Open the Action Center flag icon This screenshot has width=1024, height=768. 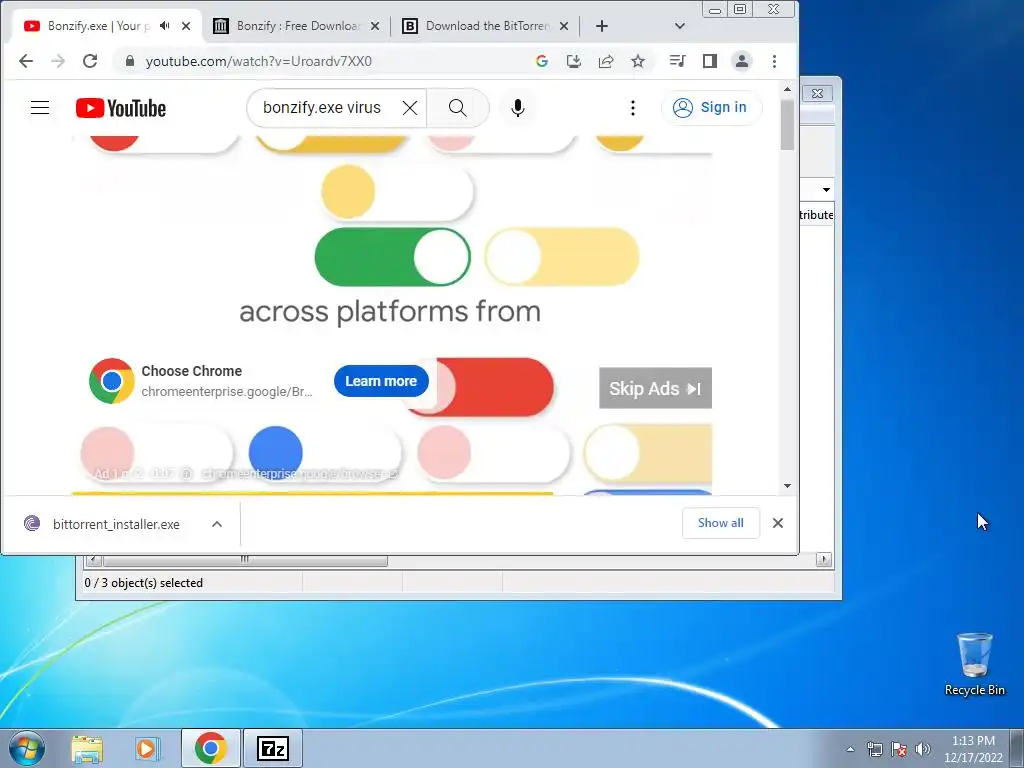click(x=899, y=749)
